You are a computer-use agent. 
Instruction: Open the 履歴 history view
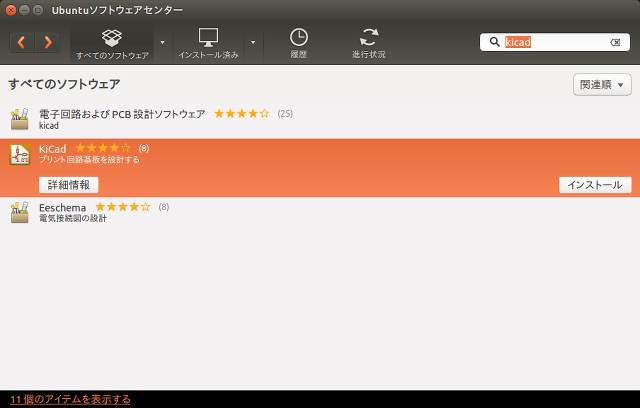[299, 44]
